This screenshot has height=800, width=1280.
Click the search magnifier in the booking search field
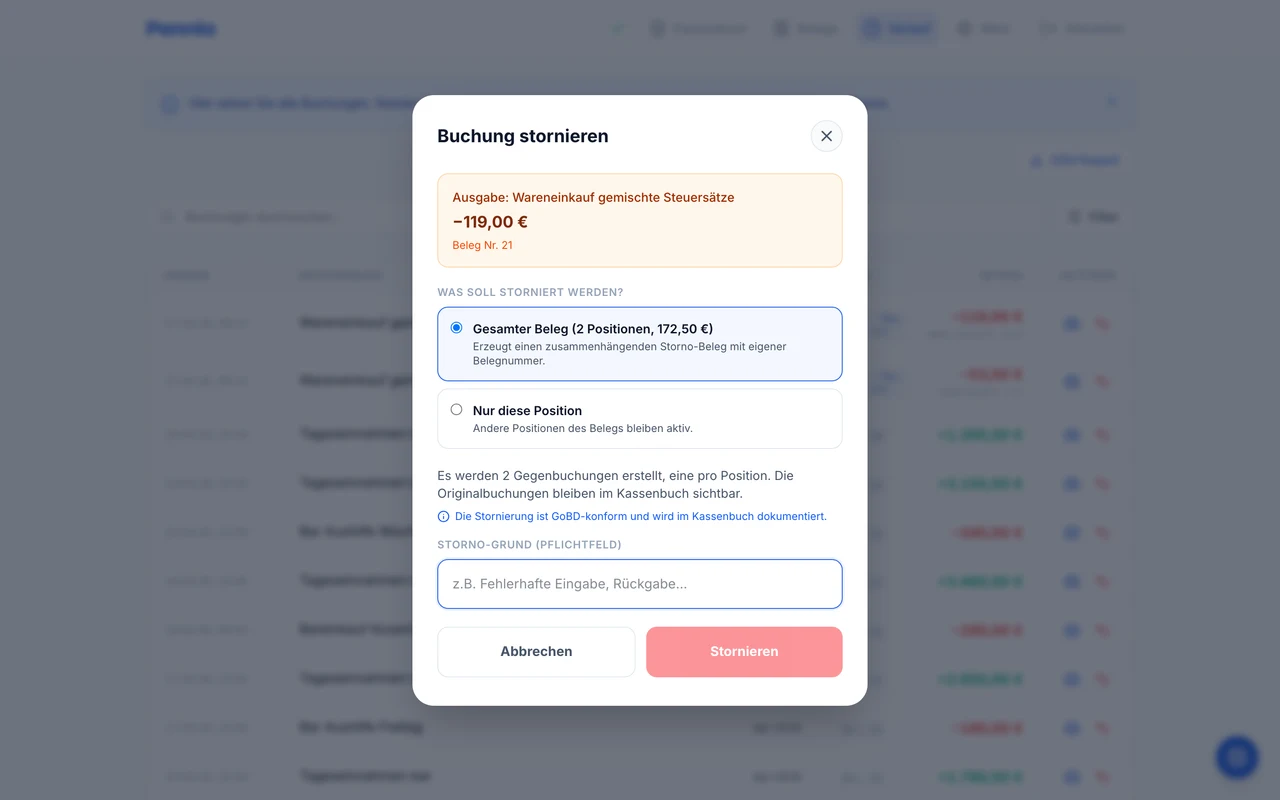[165, 216]
